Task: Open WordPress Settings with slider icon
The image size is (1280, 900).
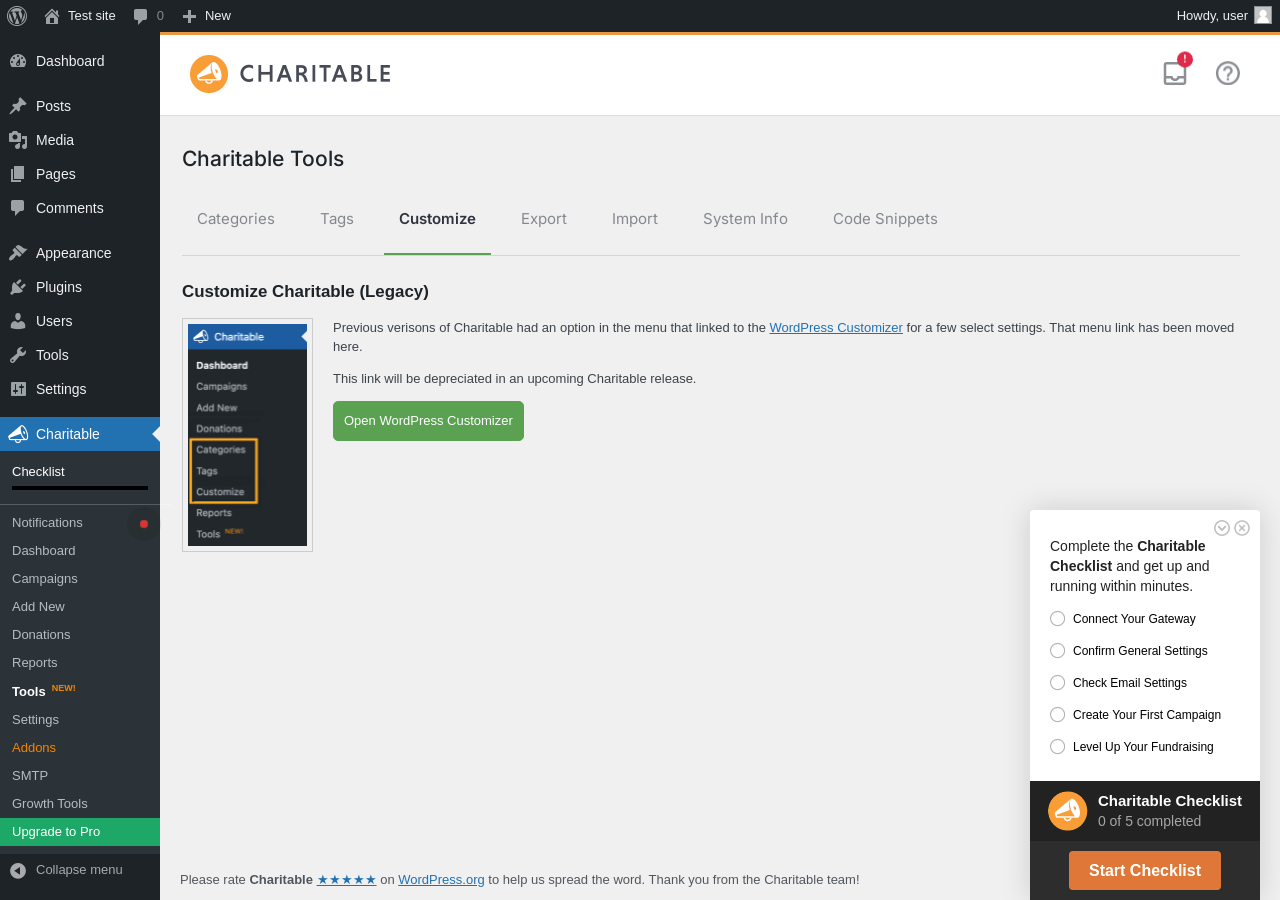Action: coord(80,389)
